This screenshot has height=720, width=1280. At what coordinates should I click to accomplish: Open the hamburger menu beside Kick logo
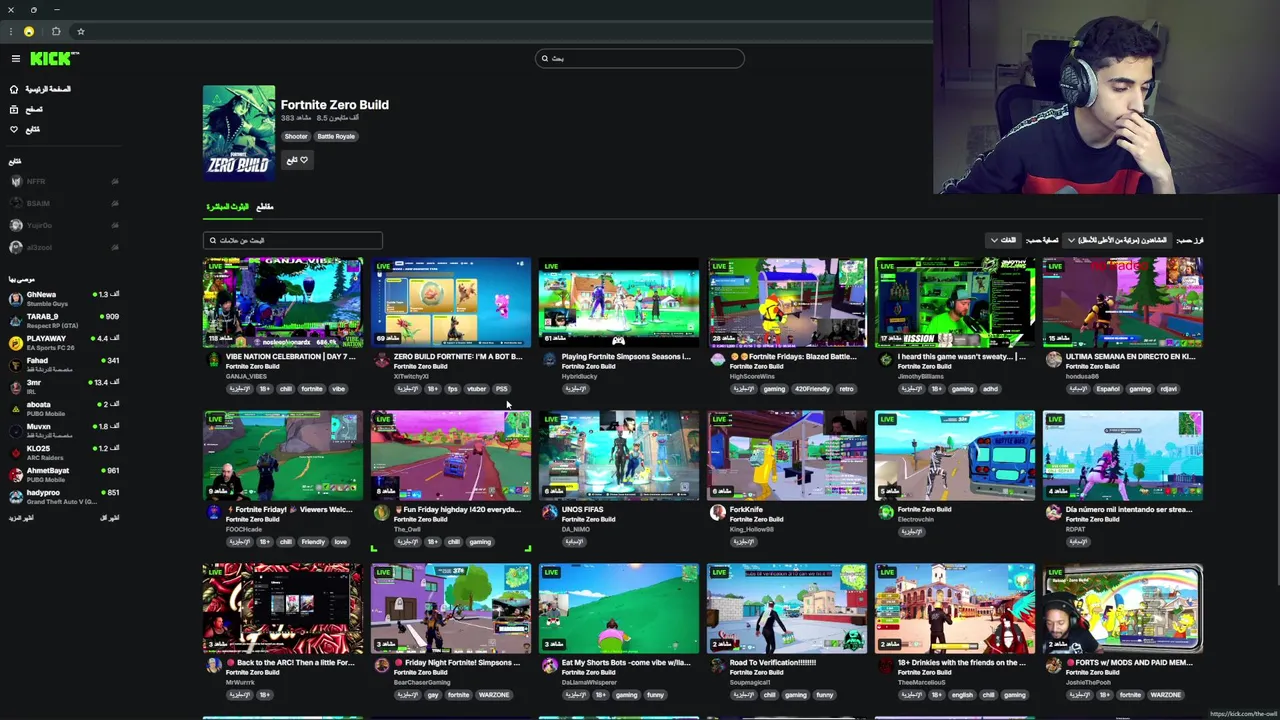pyautogui.click(x=15, y=58)
